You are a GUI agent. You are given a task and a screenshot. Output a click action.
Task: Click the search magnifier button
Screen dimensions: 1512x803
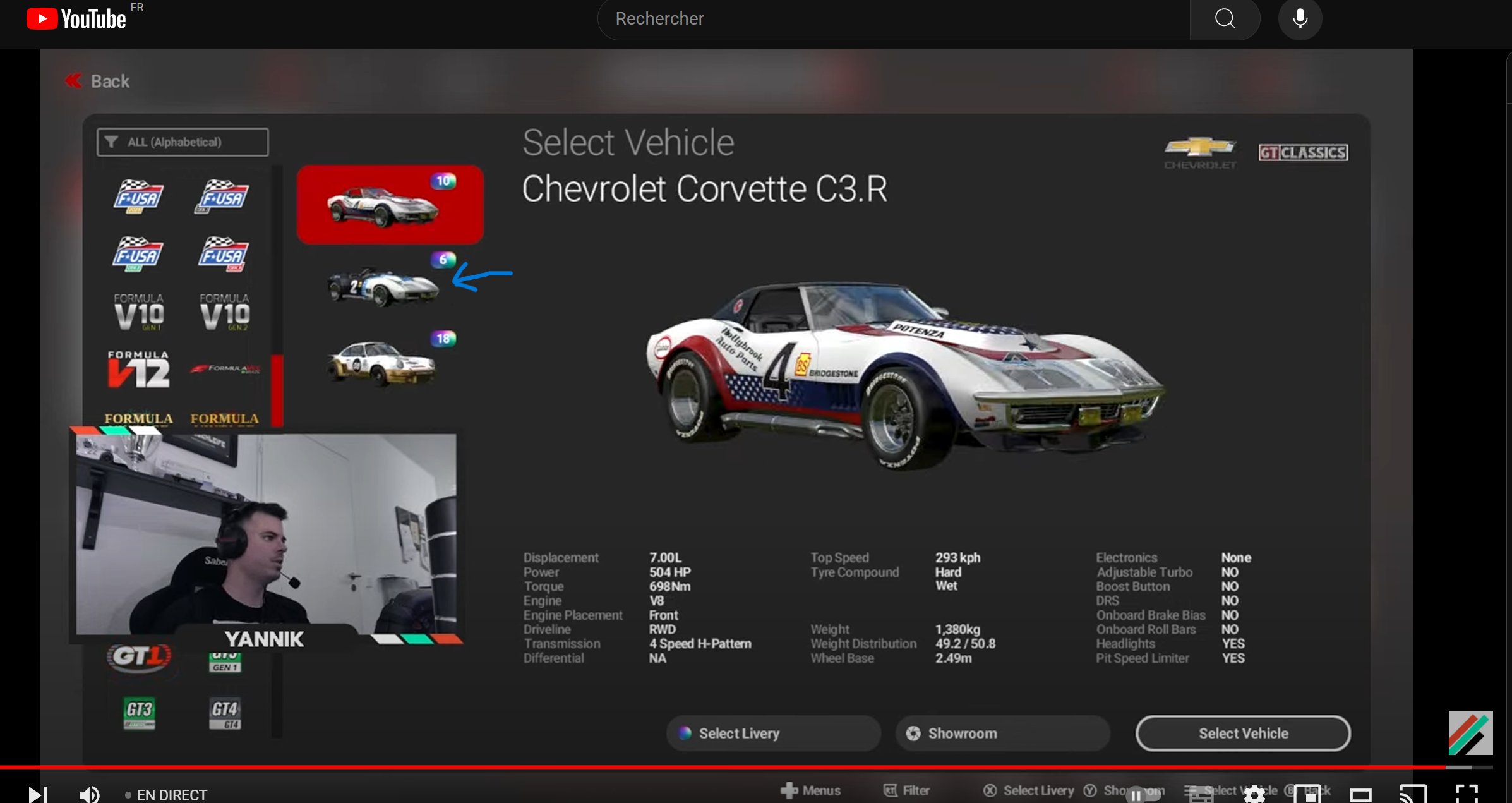tap(1225, 19)
